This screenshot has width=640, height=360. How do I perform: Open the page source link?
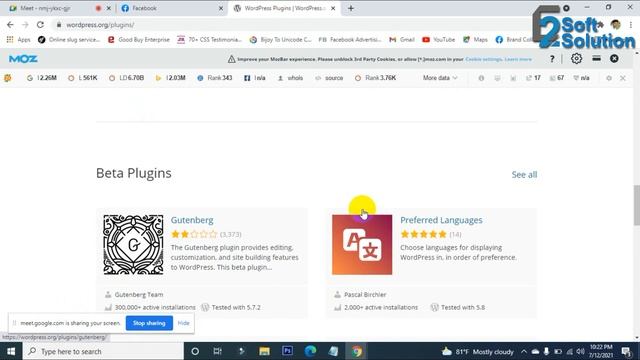(x=329, y=78)
